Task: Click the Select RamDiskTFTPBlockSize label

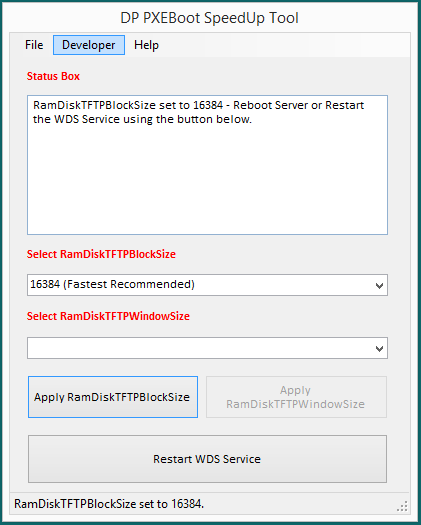Action: pyautogui.click(x=101, y=254)
